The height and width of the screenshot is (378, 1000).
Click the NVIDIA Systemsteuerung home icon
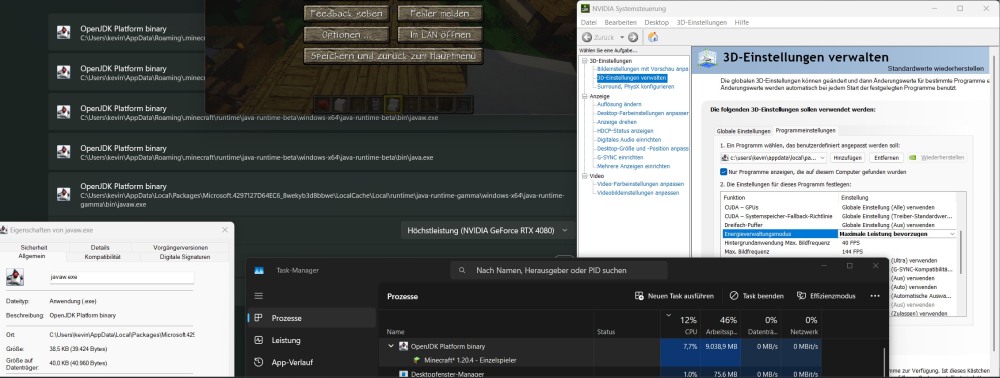pos(652,37)
